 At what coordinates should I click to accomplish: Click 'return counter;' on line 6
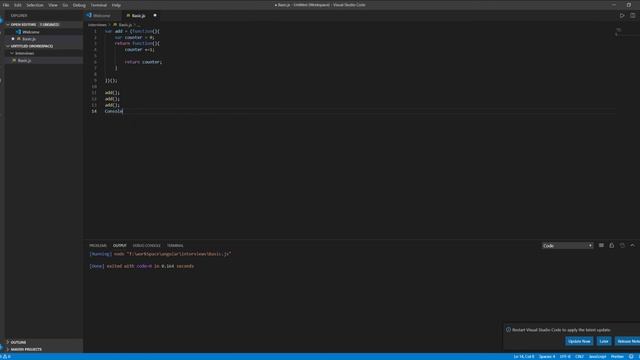(x=143, y=62)
